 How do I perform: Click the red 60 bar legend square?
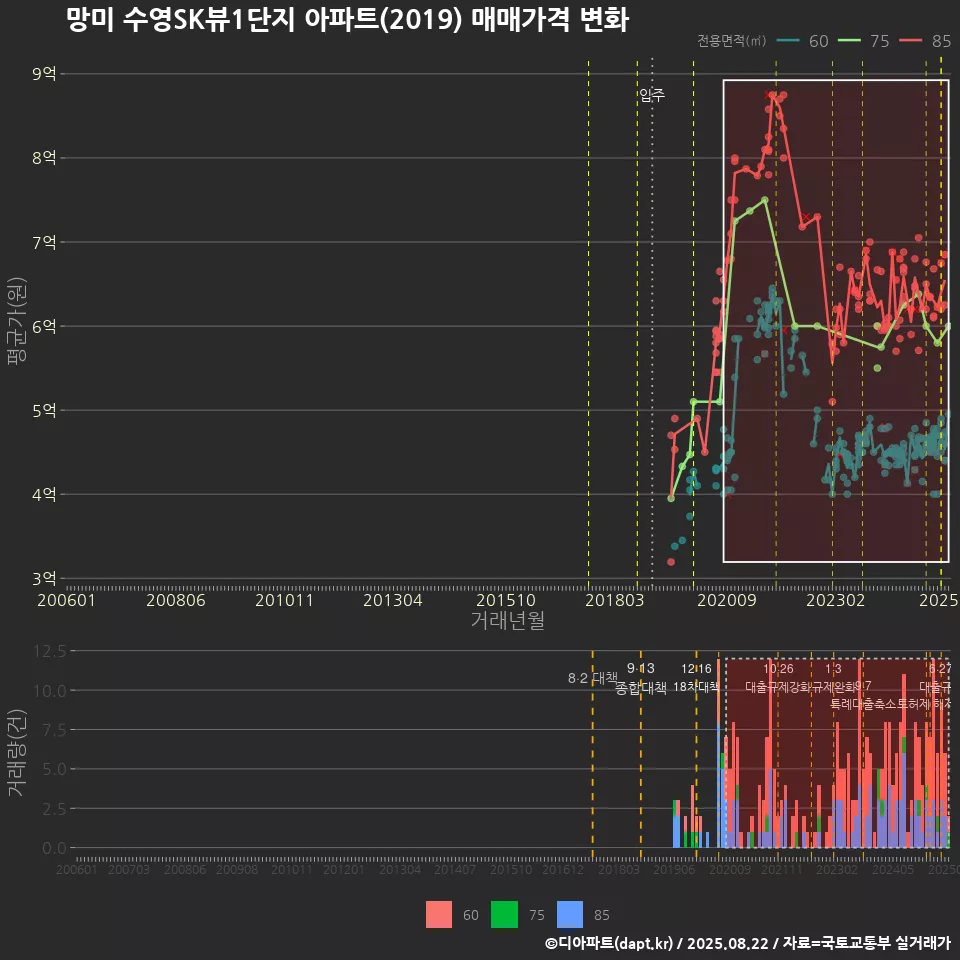tap(439, 914)
